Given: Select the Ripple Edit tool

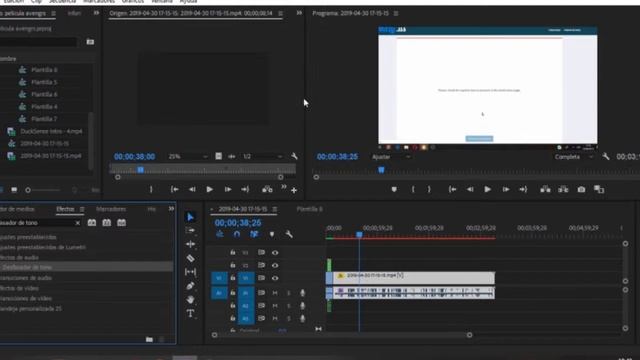Looking at the screenshot, I should tap(190, 244).
